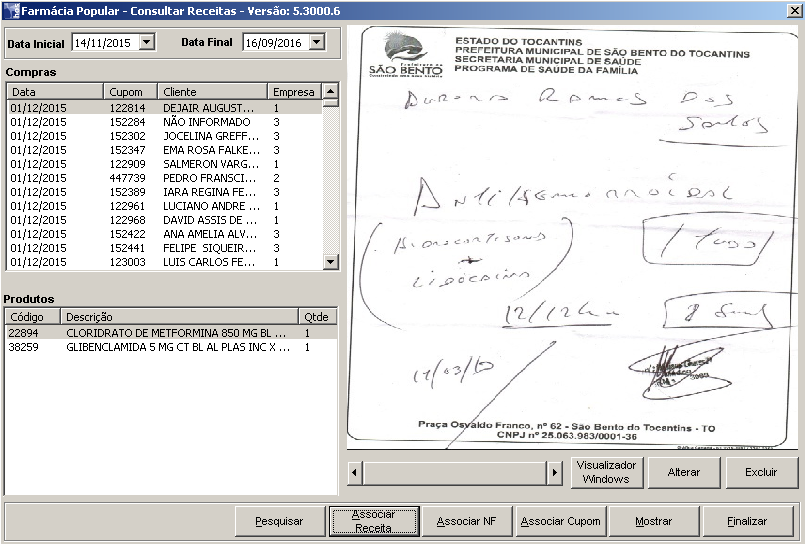Select the PEDRO FRANSCI... purchase row
This screenshot has height=544, width=805.
click(x=210, y=177)
